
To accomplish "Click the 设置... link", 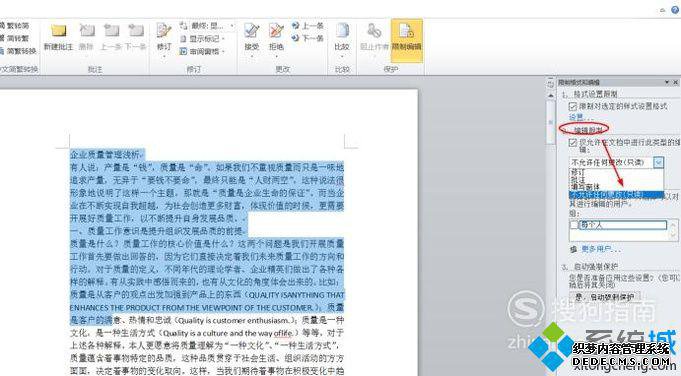I will click(581, 117).
